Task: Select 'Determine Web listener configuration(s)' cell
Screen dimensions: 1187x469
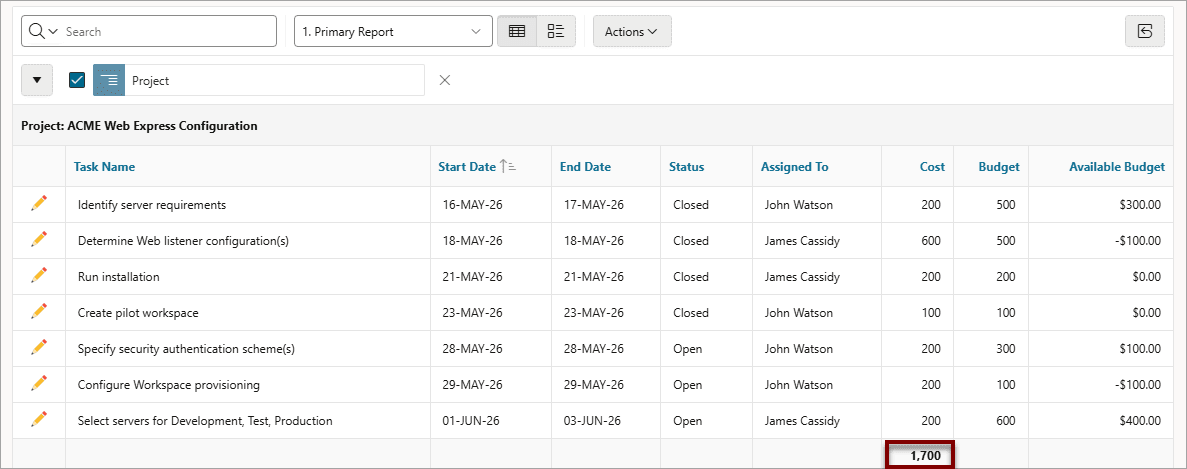Action: pyautogui.click(x=248, y=241)
